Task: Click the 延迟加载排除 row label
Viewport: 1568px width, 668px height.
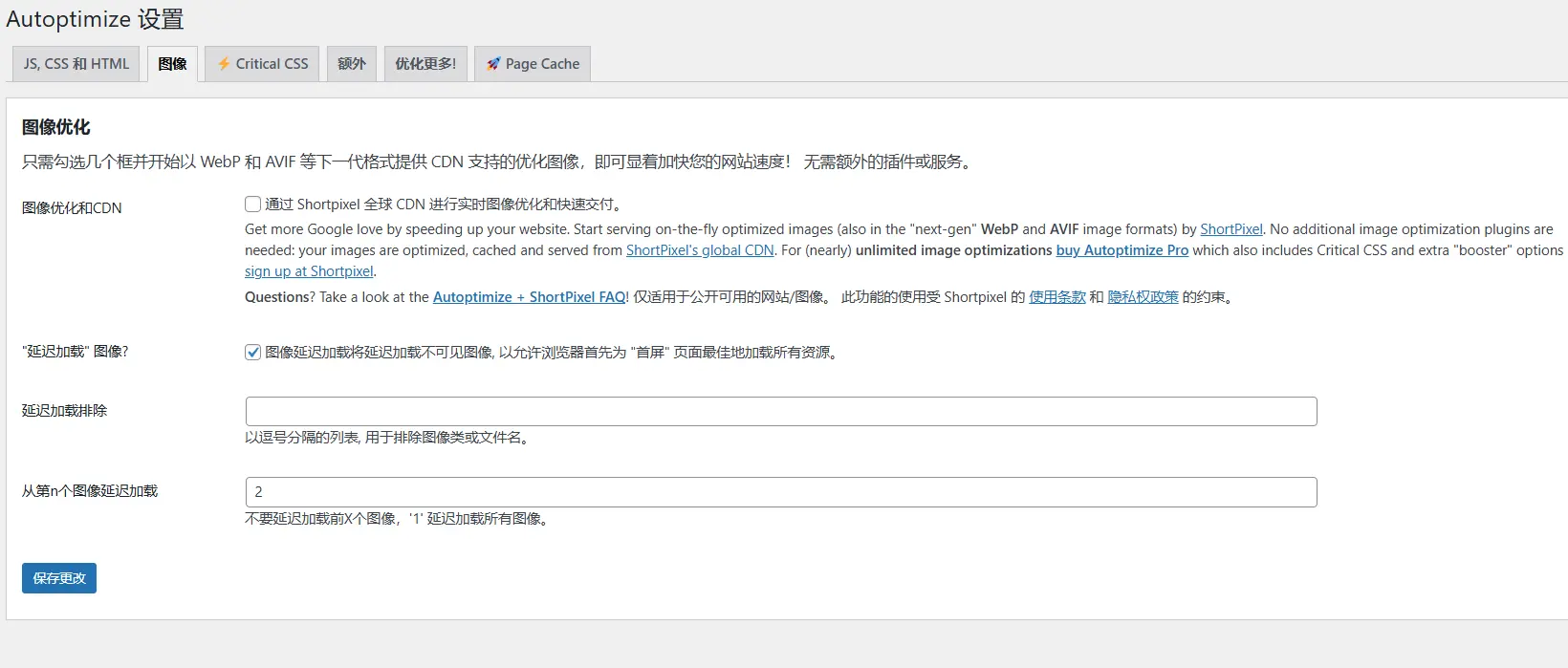Action: [x=65, y=411]
